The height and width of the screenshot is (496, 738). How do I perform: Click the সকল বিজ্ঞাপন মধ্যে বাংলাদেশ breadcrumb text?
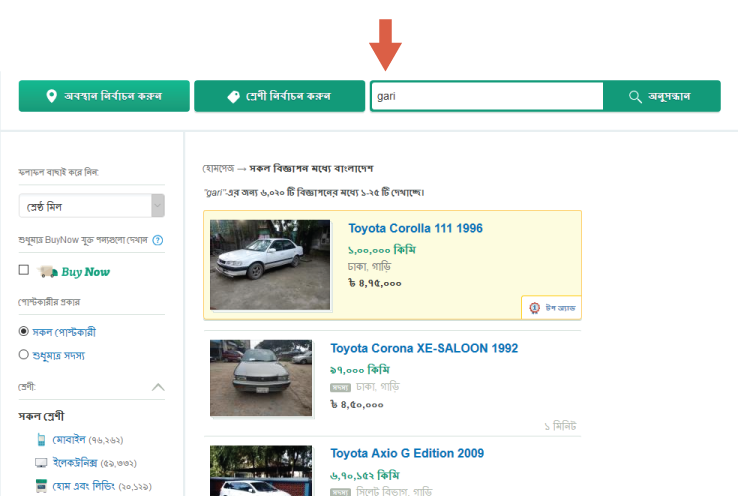click(311, 168)
